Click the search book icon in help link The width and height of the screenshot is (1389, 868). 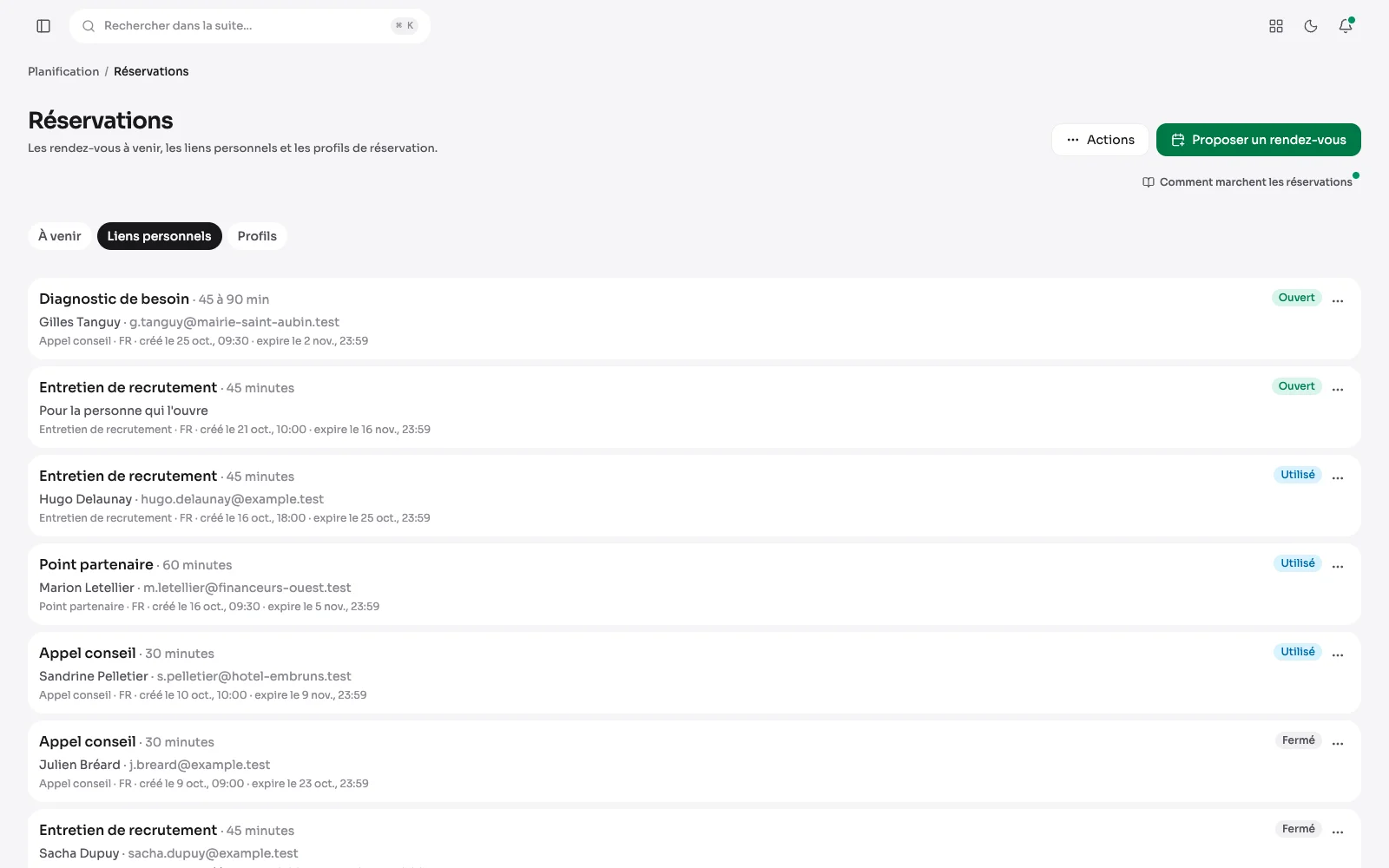click(x=1149, y=182)
